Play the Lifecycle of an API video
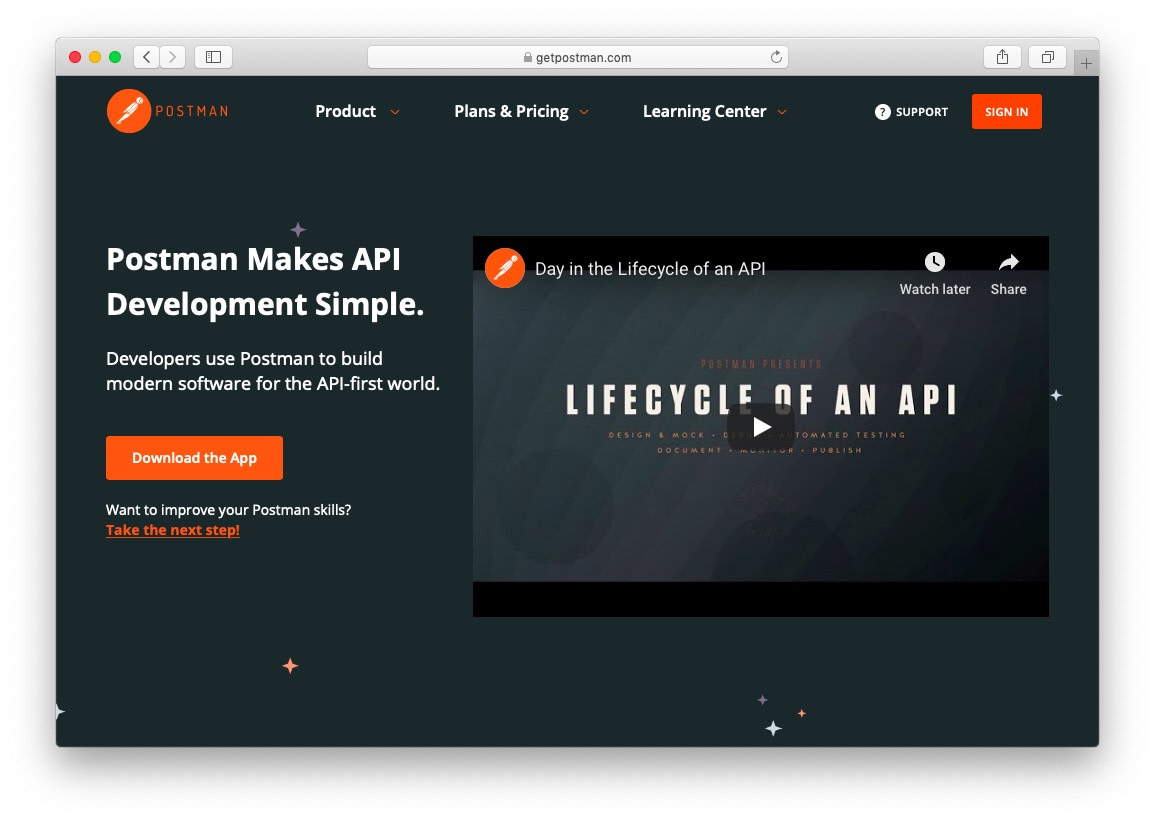The image size is (1155, 821). click(761, 427)
